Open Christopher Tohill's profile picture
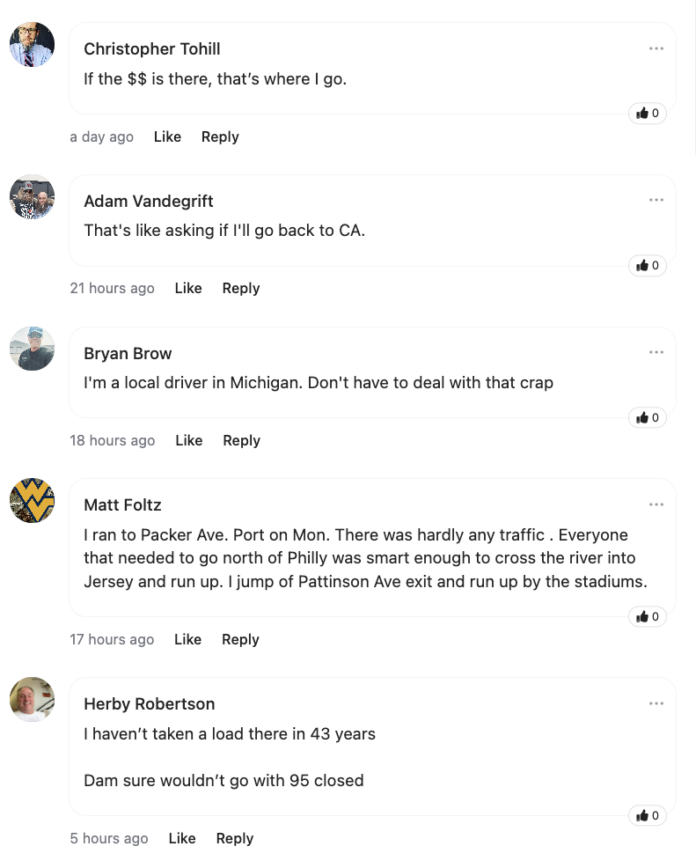The width and height of the screenshot is (696, 861). [32, 45]
